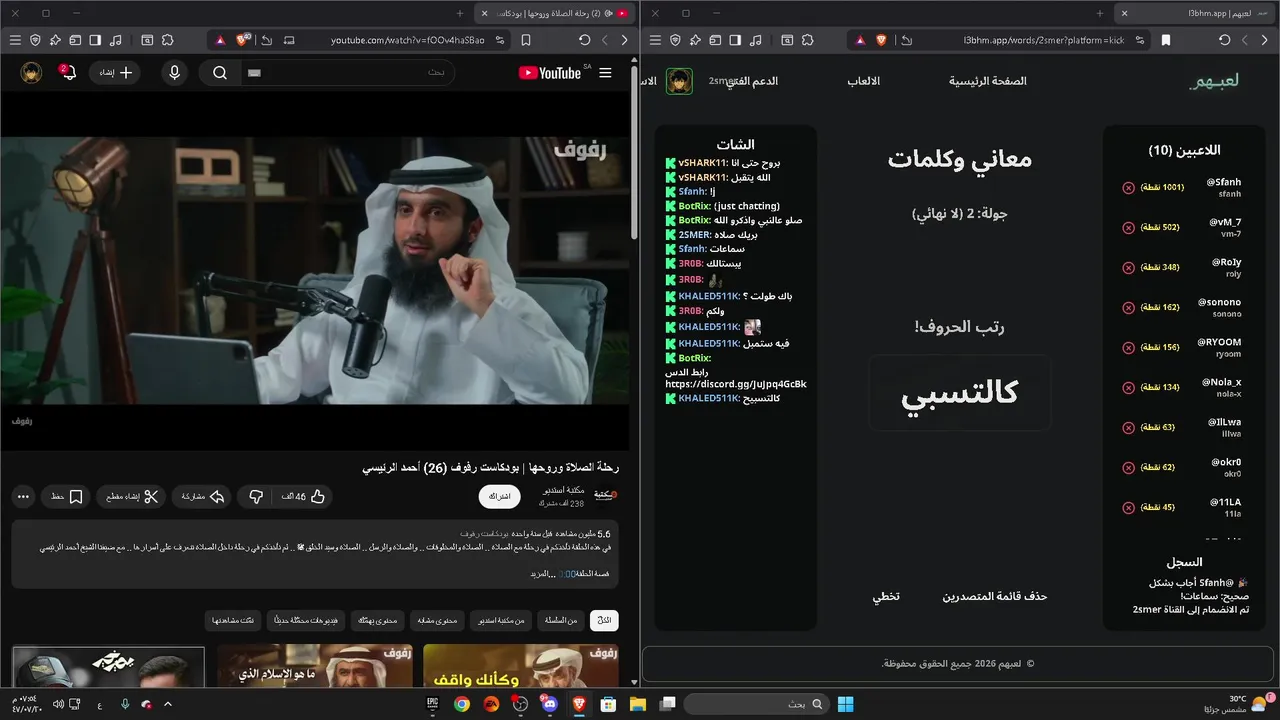Viewport: 1280px width, 720px height.
Task: Remove player Nola_x with X icon
Action: point(1129,387)
